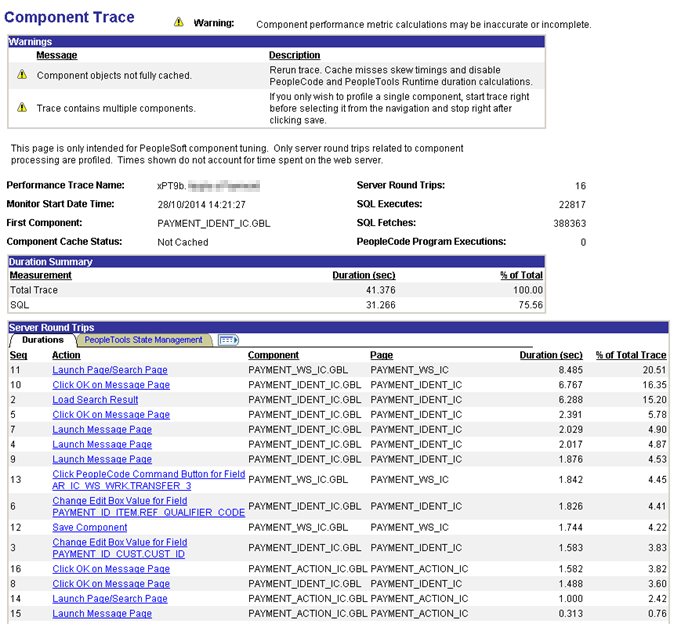The height and width of the screenshot is (624, 679).
Task: Click warning icon beside 'Trace contains multiple components'
Action: point(22,107)
